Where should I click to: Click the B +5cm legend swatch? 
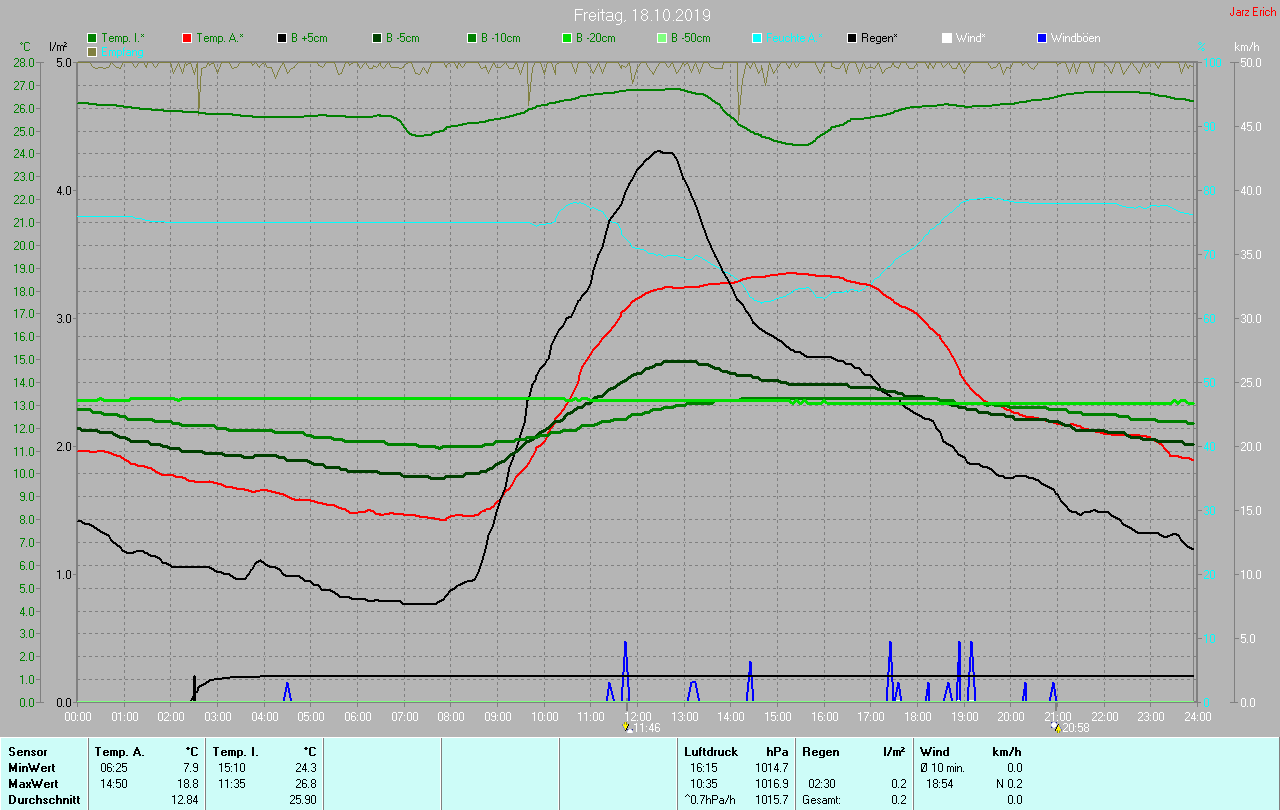tap(283, 38)
